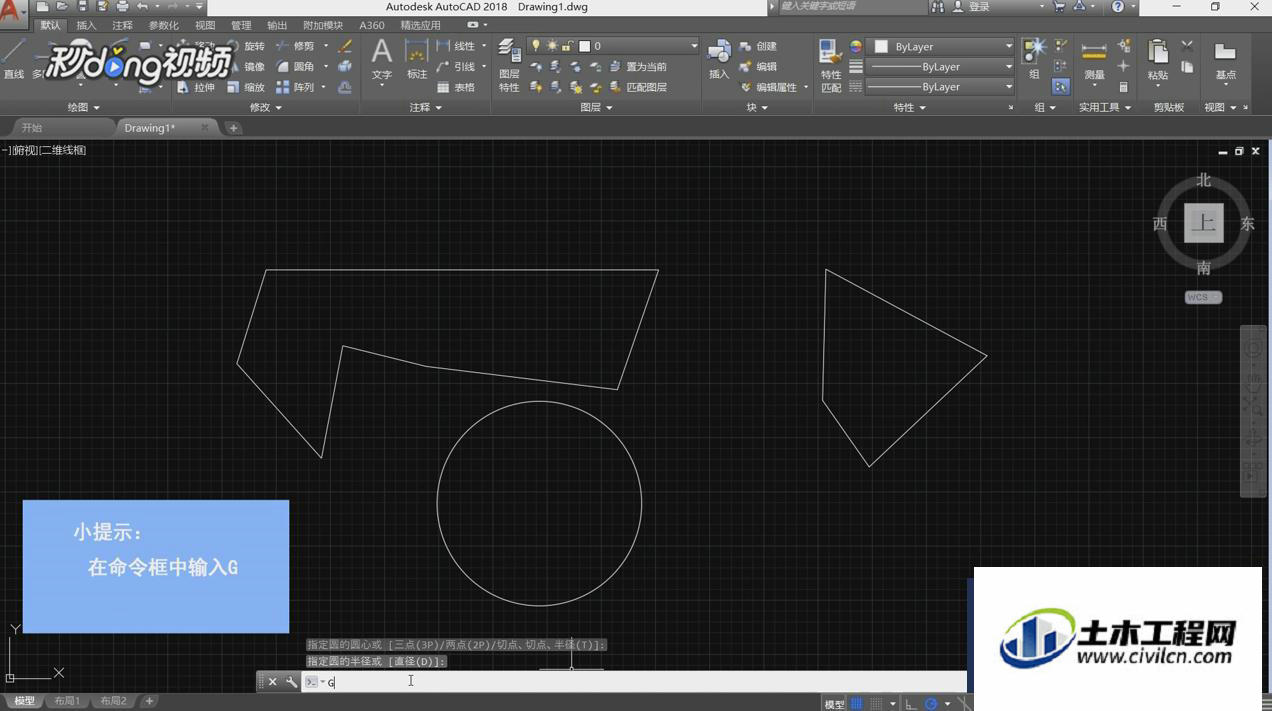
Task: Expand the Draw (绘图) panel
Action: 83,107
